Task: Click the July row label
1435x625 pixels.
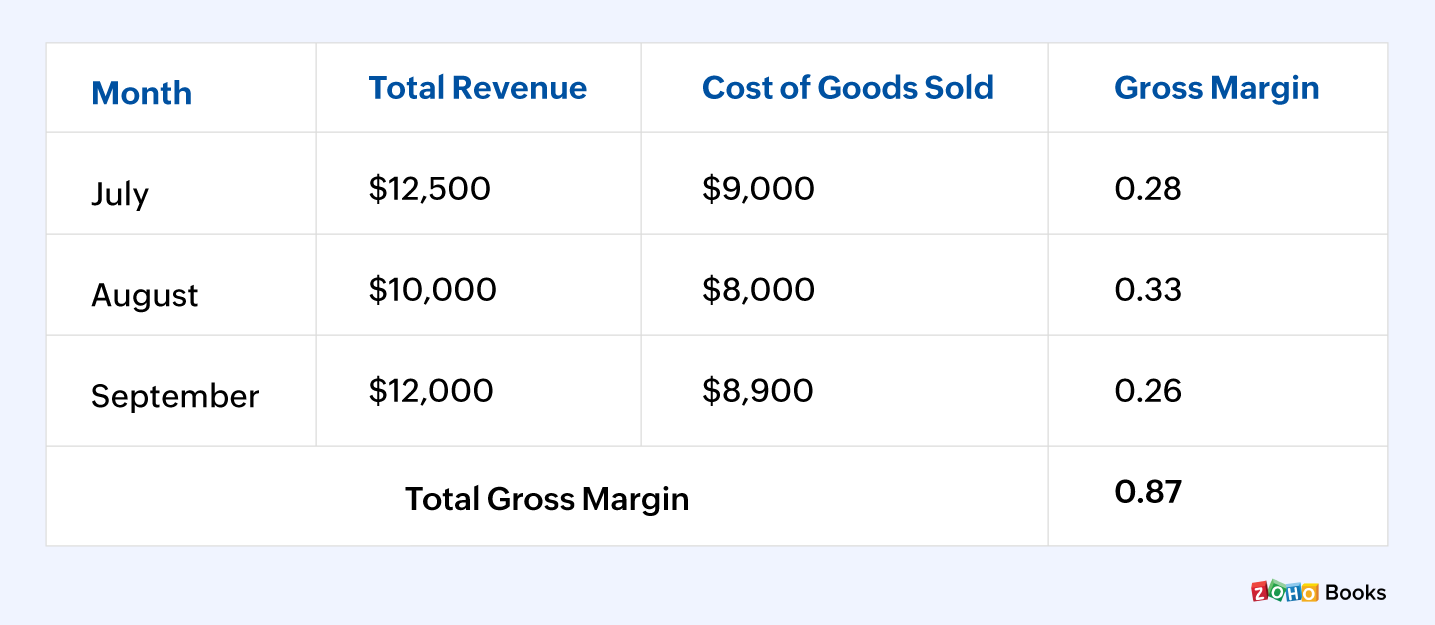Action: click(x=120, y=193)
